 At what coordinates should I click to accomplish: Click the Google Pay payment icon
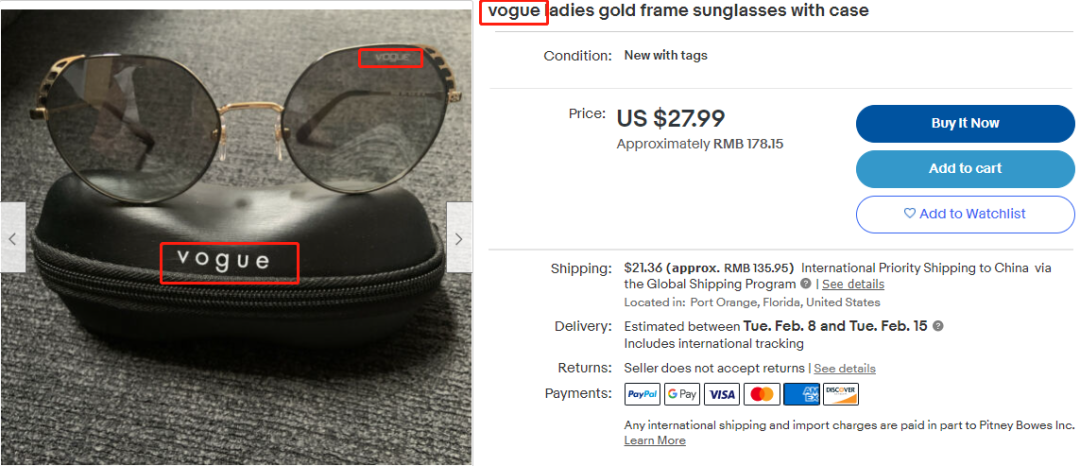[x=682, y=394]
